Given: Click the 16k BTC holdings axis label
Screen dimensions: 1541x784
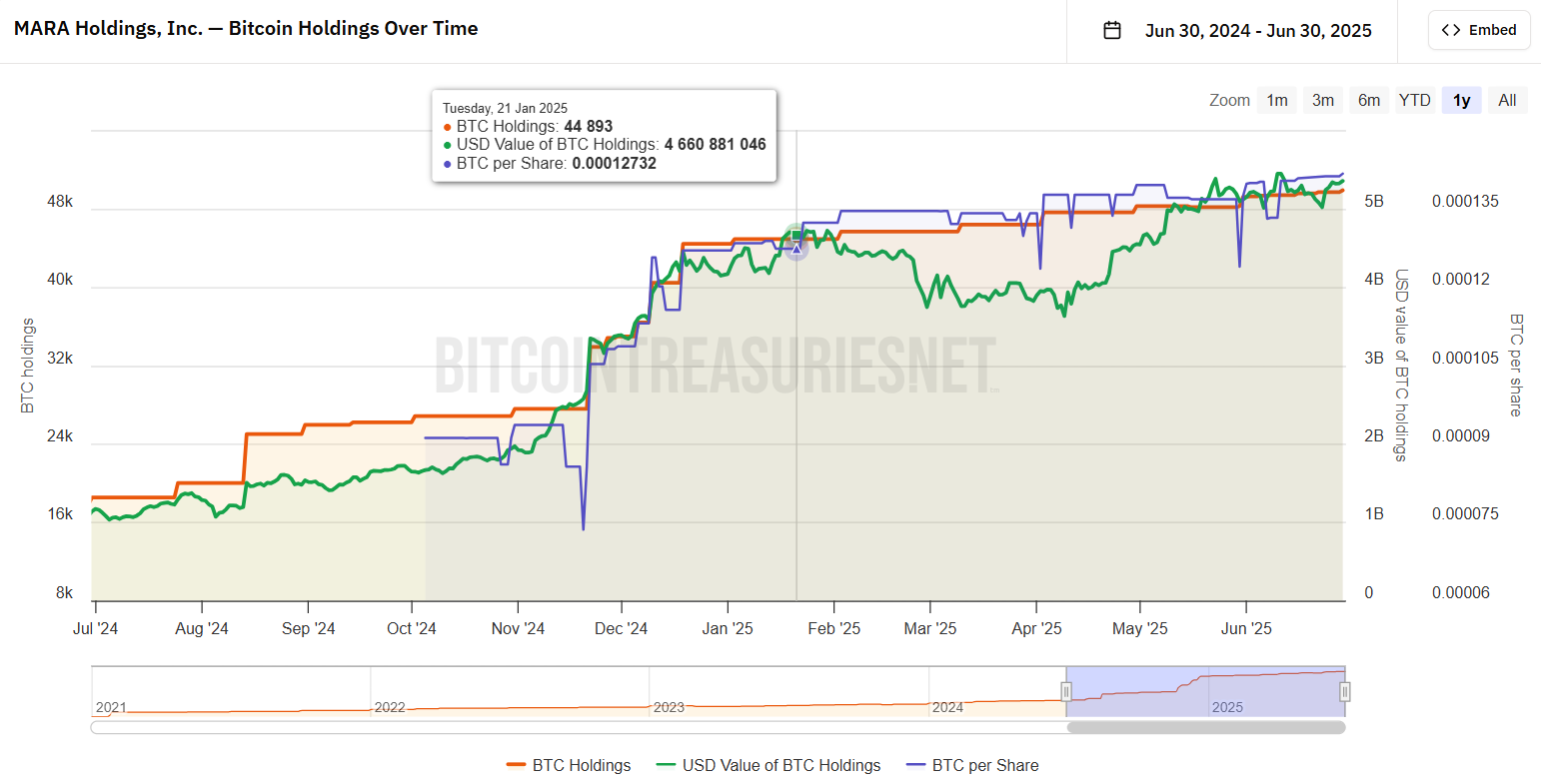Looking at the screenshot, I should point(60,513).
